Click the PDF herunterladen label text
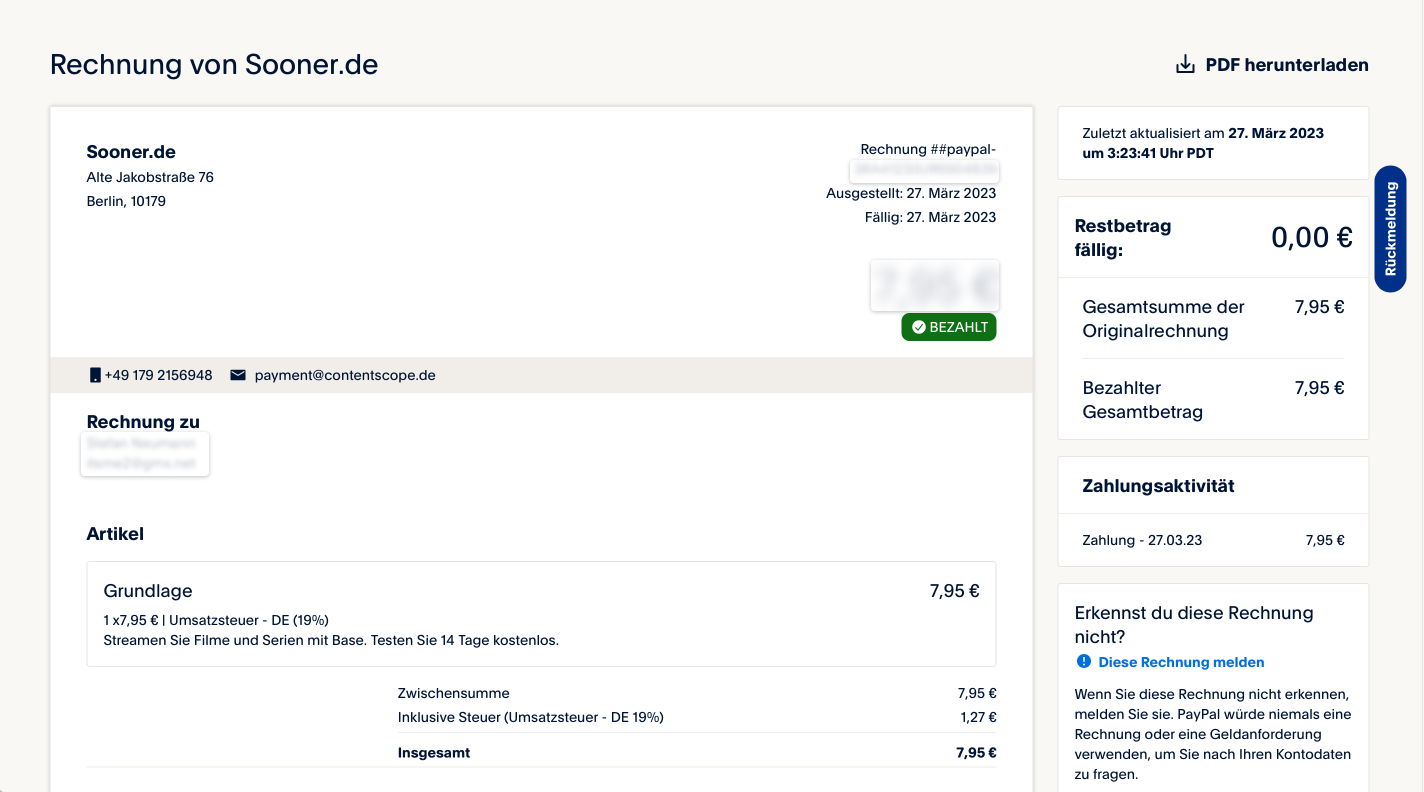 point(1287,65)
